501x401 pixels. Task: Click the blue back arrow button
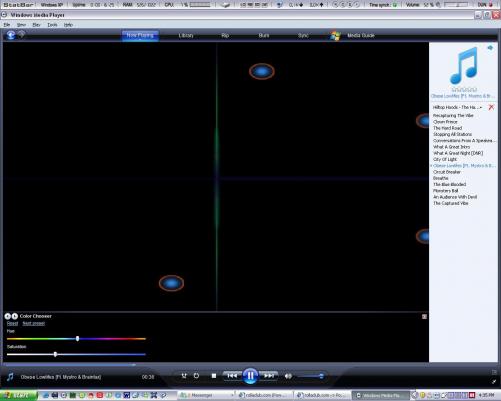coord(11,35)
